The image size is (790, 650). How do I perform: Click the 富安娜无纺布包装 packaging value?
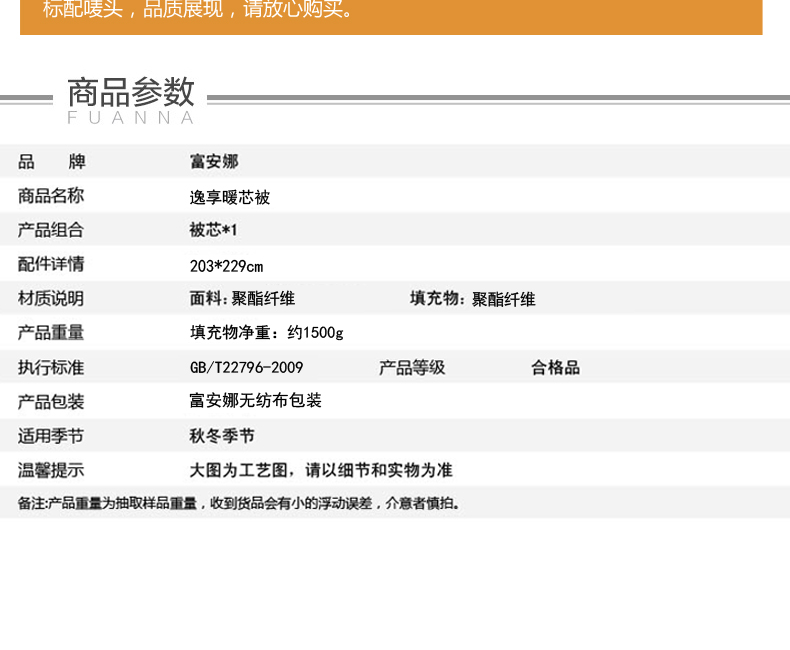pos(255,401)
